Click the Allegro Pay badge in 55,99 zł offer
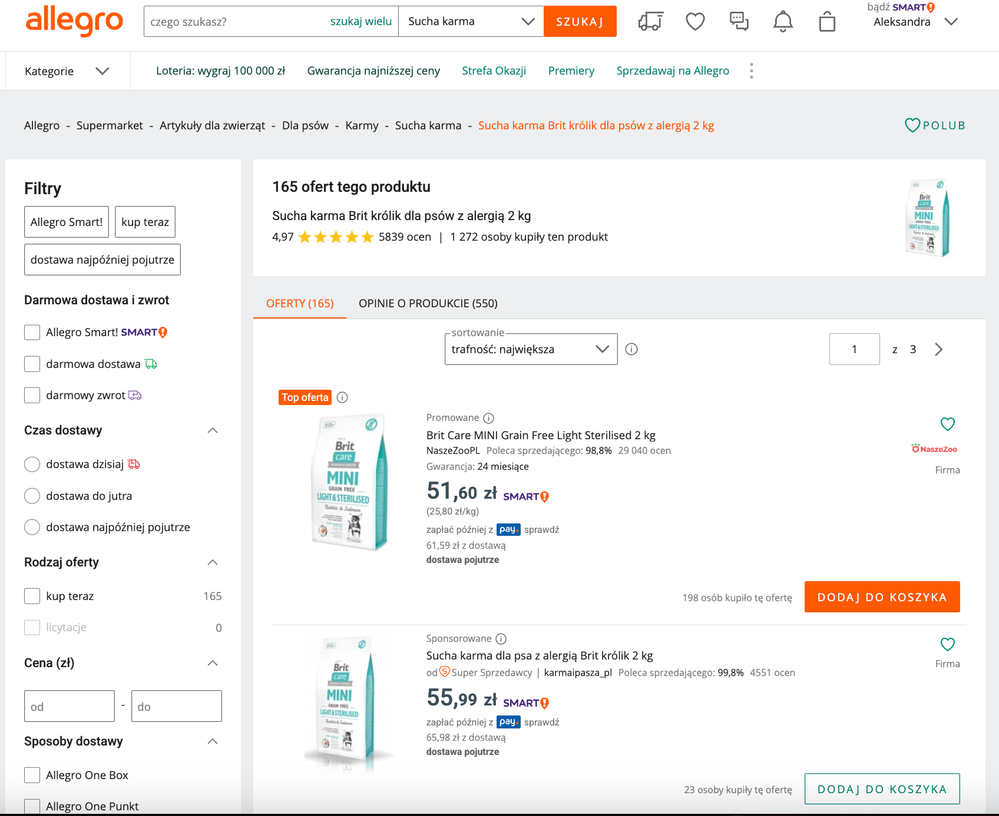The width and height of the screenshot is (999, 816). tap(508, 722)
